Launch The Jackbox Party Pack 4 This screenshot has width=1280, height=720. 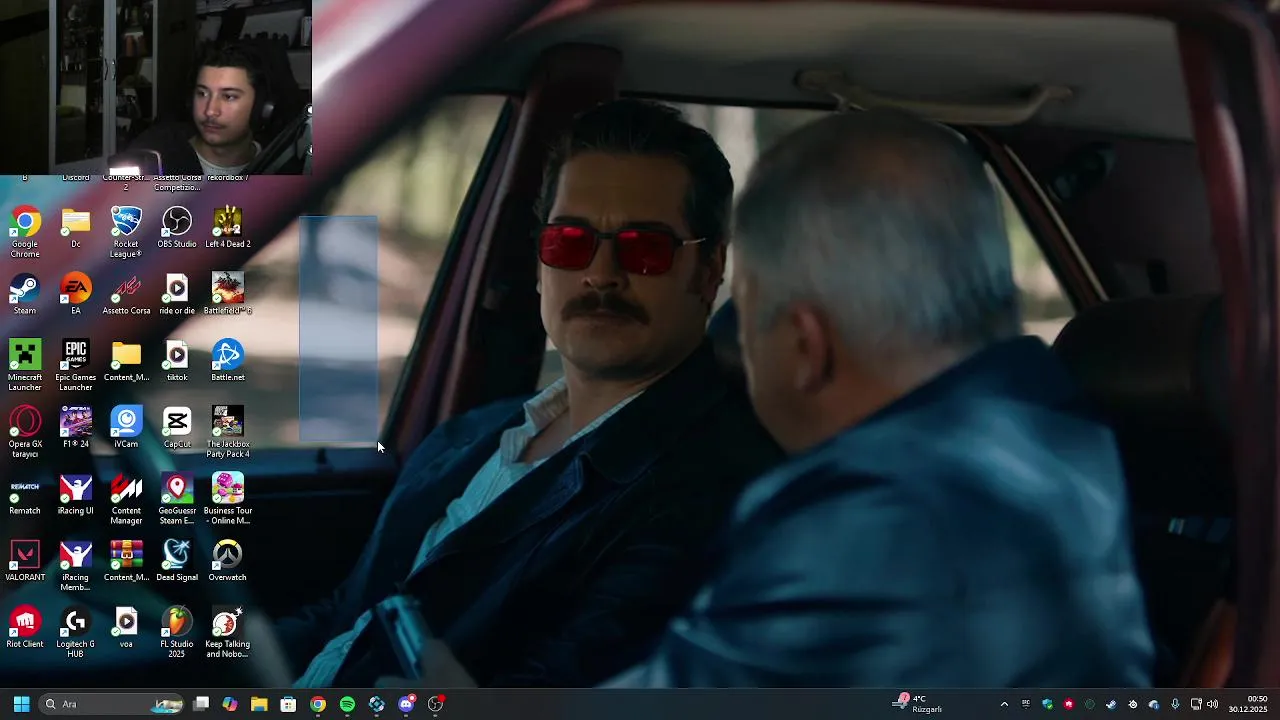pyautogui.click(x=227, y=433)
